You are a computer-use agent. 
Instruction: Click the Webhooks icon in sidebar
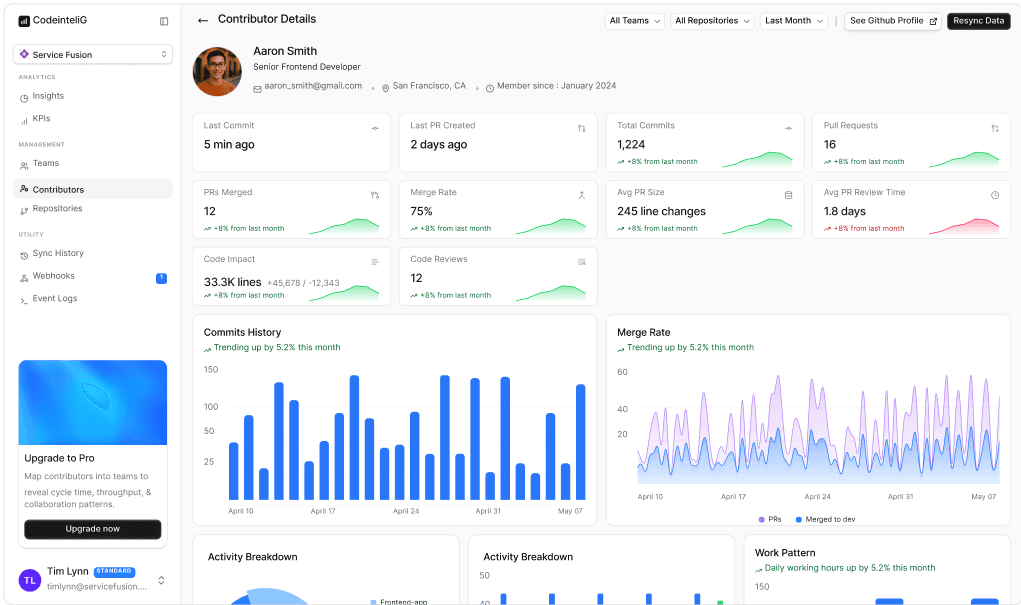coord(24,278)
